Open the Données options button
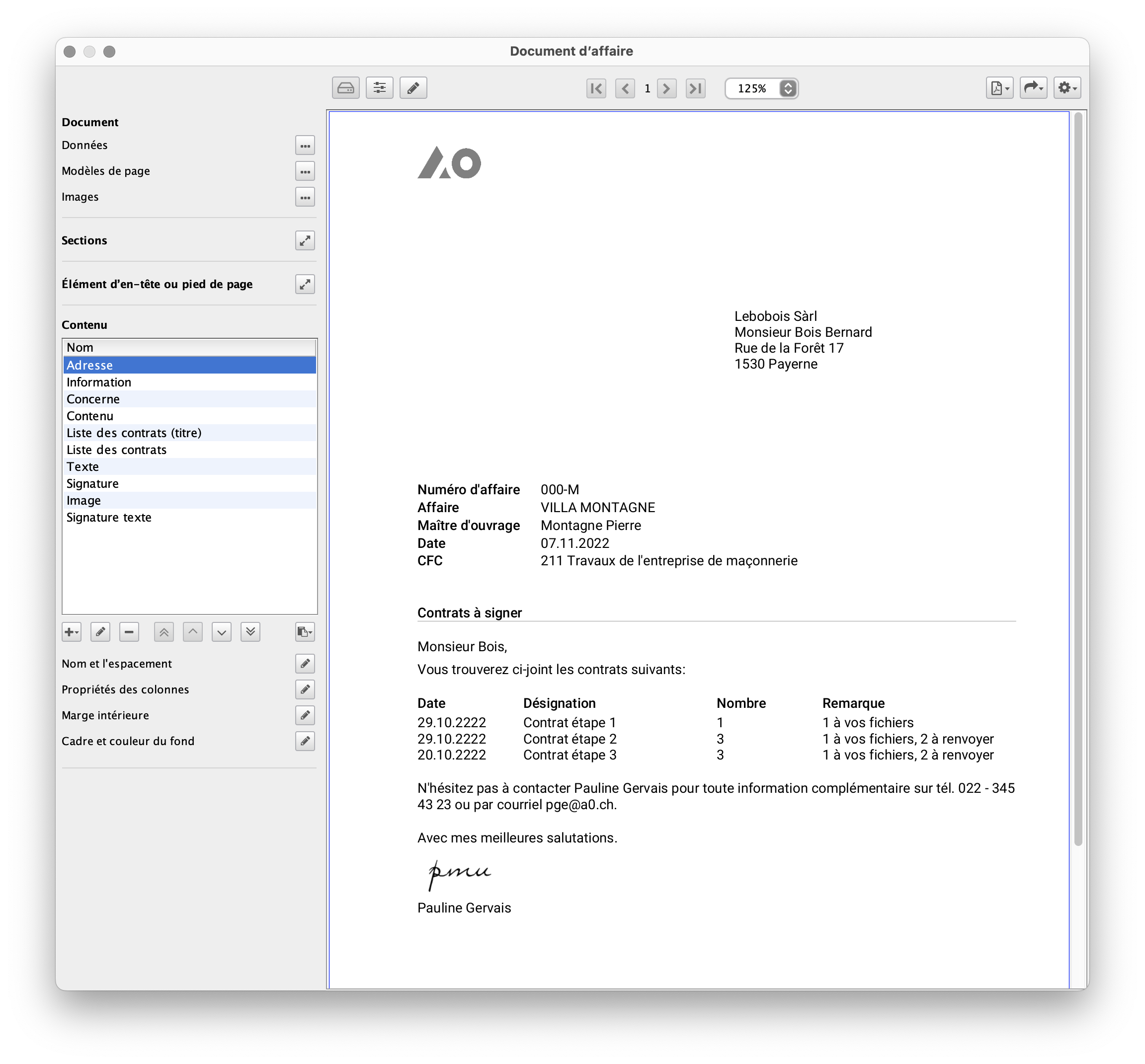 305,146
